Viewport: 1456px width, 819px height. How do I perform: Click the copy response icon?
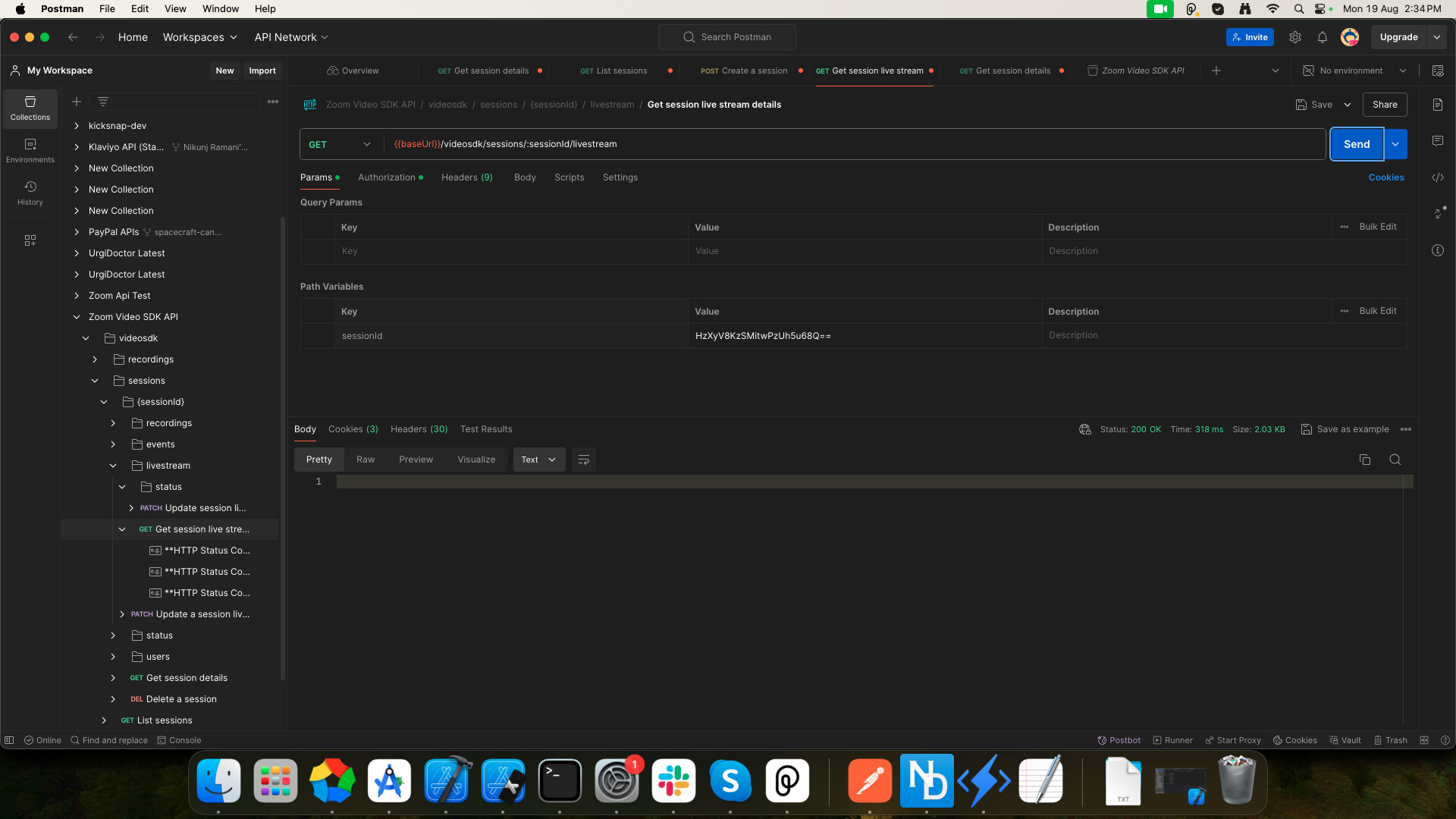1365,460
